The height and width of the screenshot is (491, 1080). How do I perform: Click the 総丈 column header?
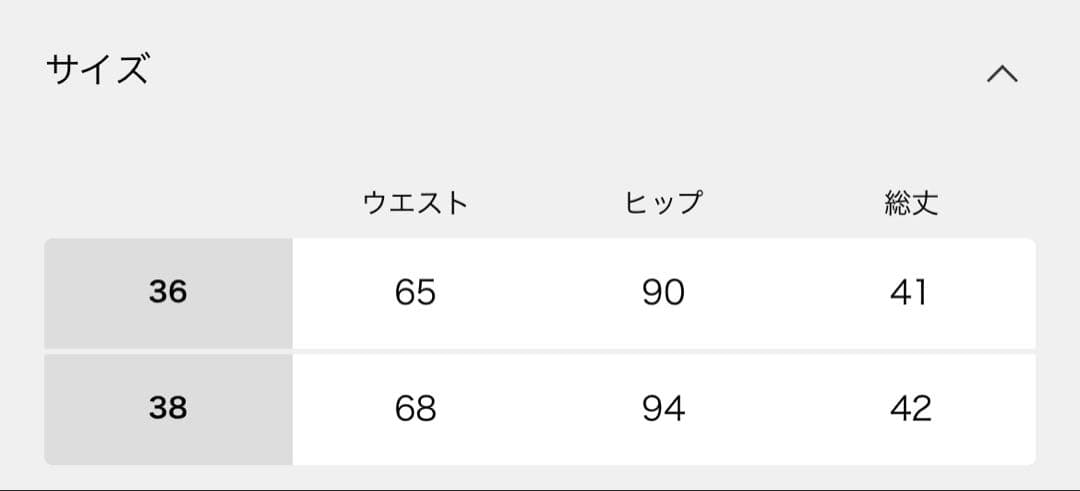(911, 203)
